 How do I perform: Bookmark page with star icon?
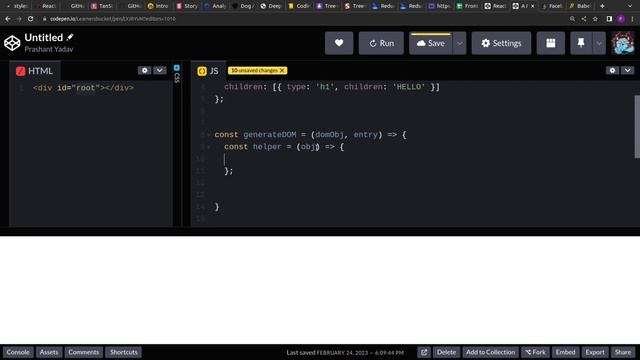coord(595,19)
